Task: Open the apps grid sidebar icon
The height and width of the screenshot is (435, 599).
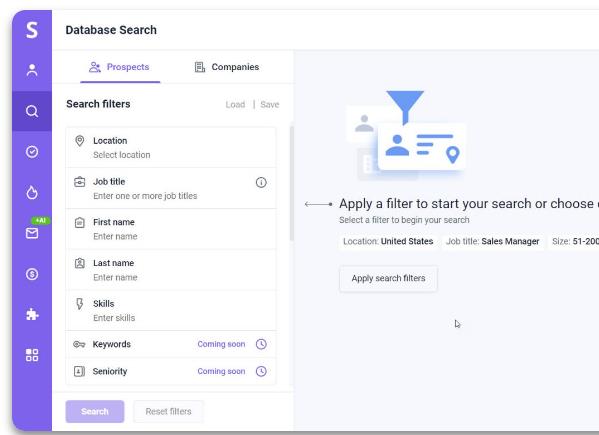Action: (x=32, y=355)
